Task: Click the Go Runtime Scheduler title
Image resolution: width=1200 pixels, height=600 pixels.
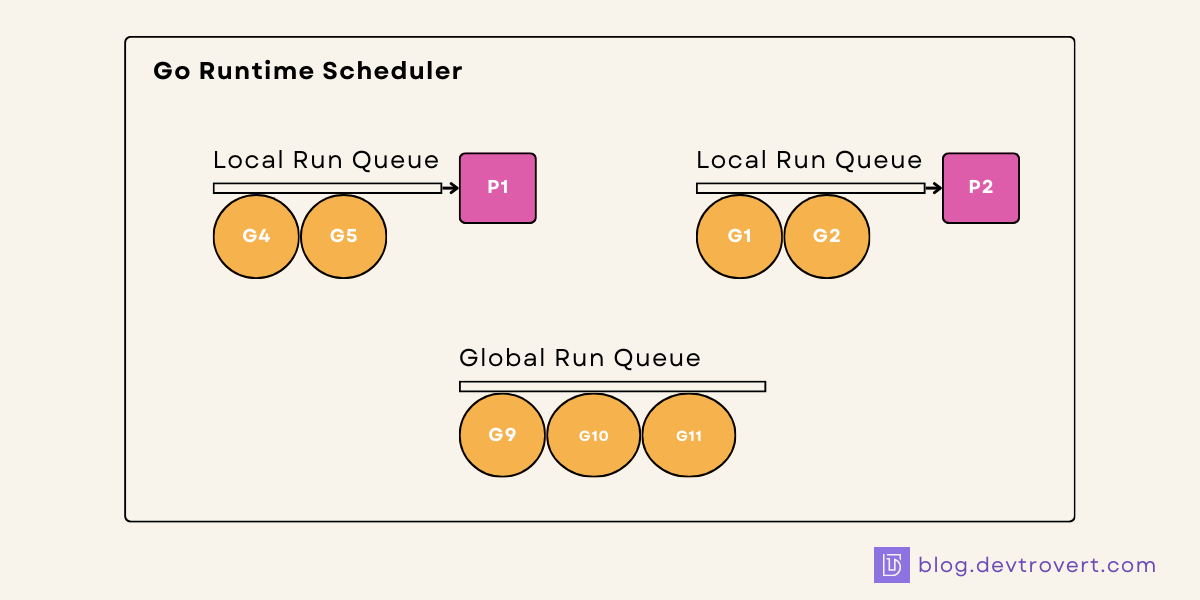Action: 307,71
